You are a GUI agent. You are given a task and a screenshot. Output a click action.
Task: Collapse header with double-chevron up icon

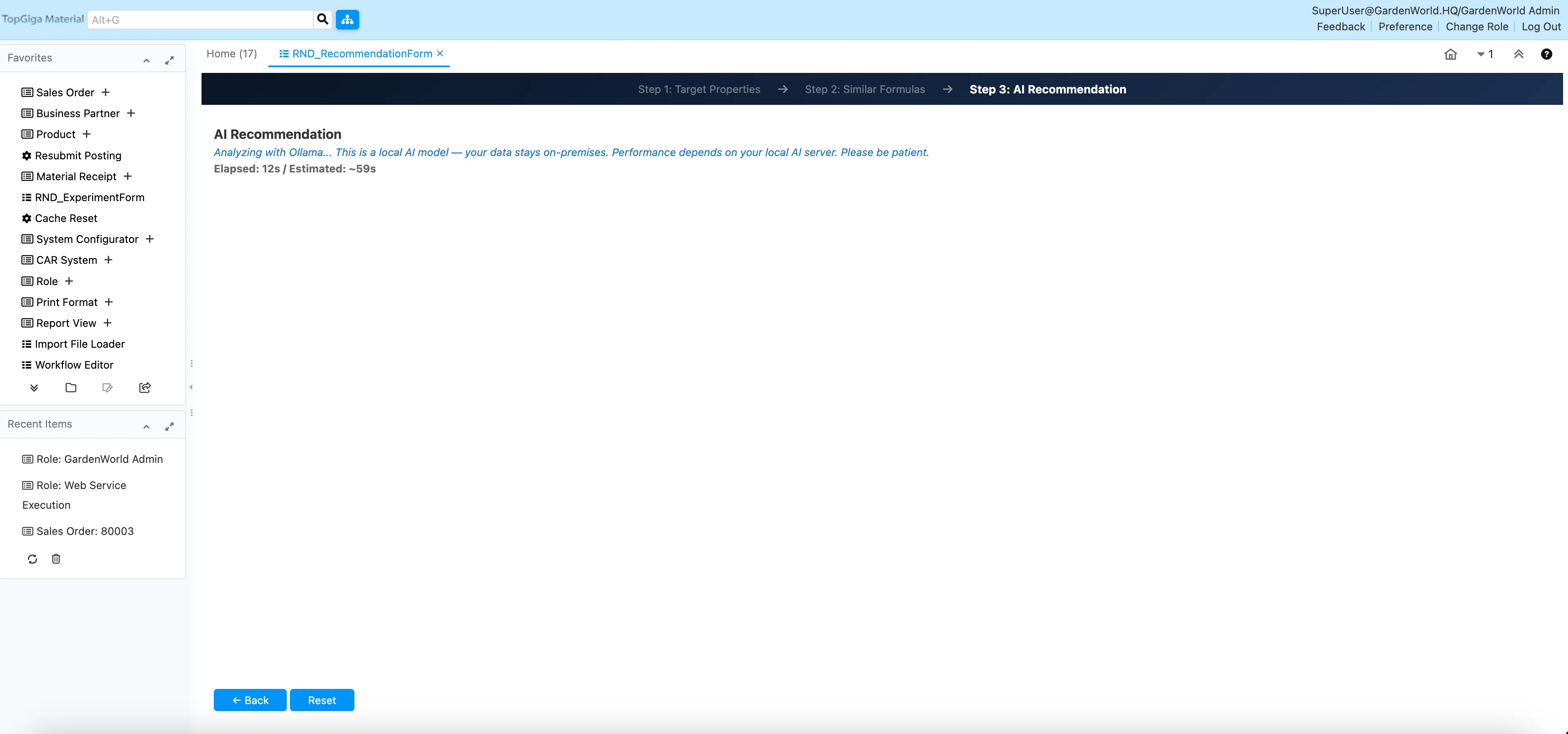(x=1519, y=54)
